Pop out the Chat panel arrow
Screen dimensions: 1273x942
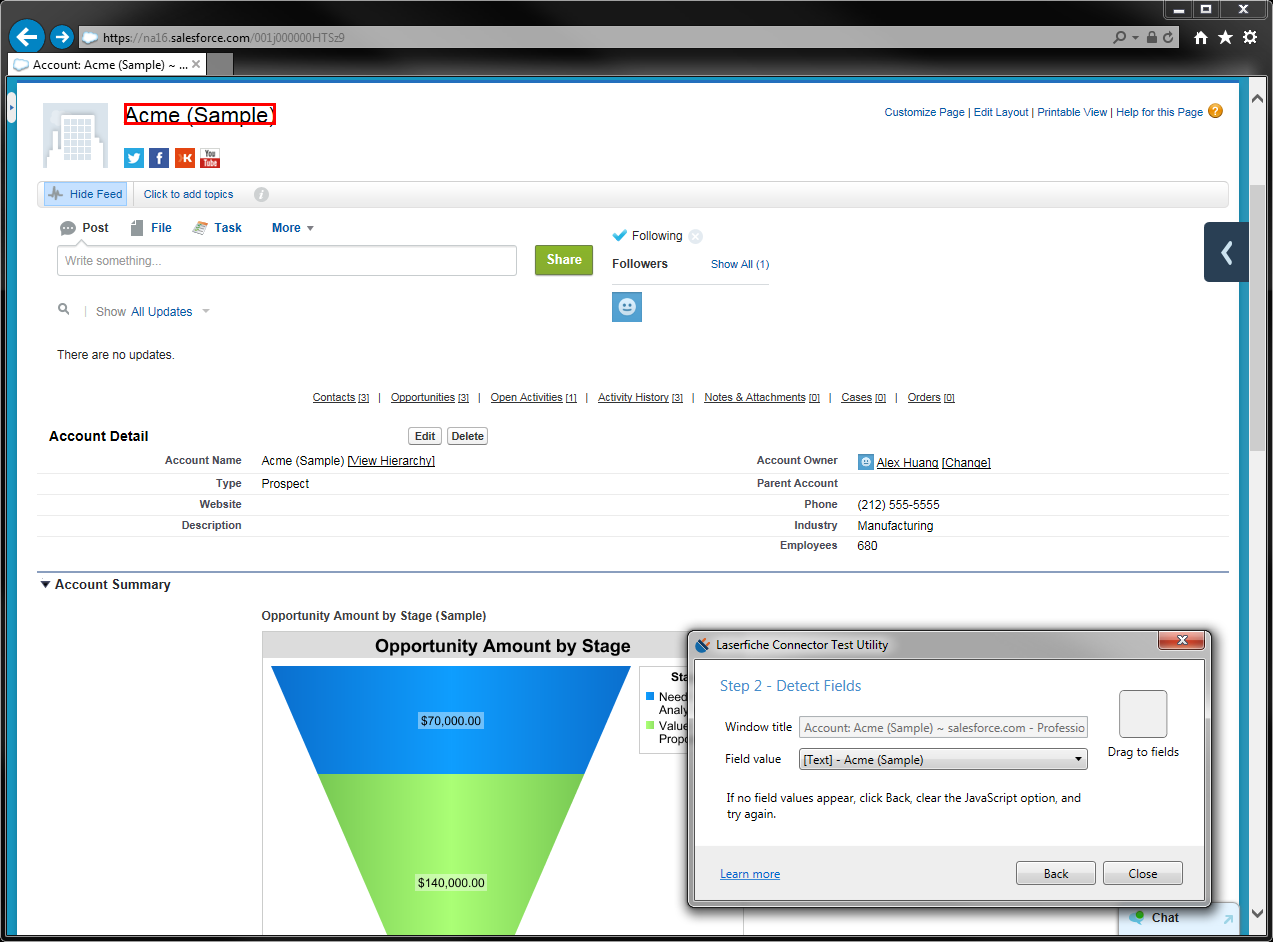pos(1227,917)
